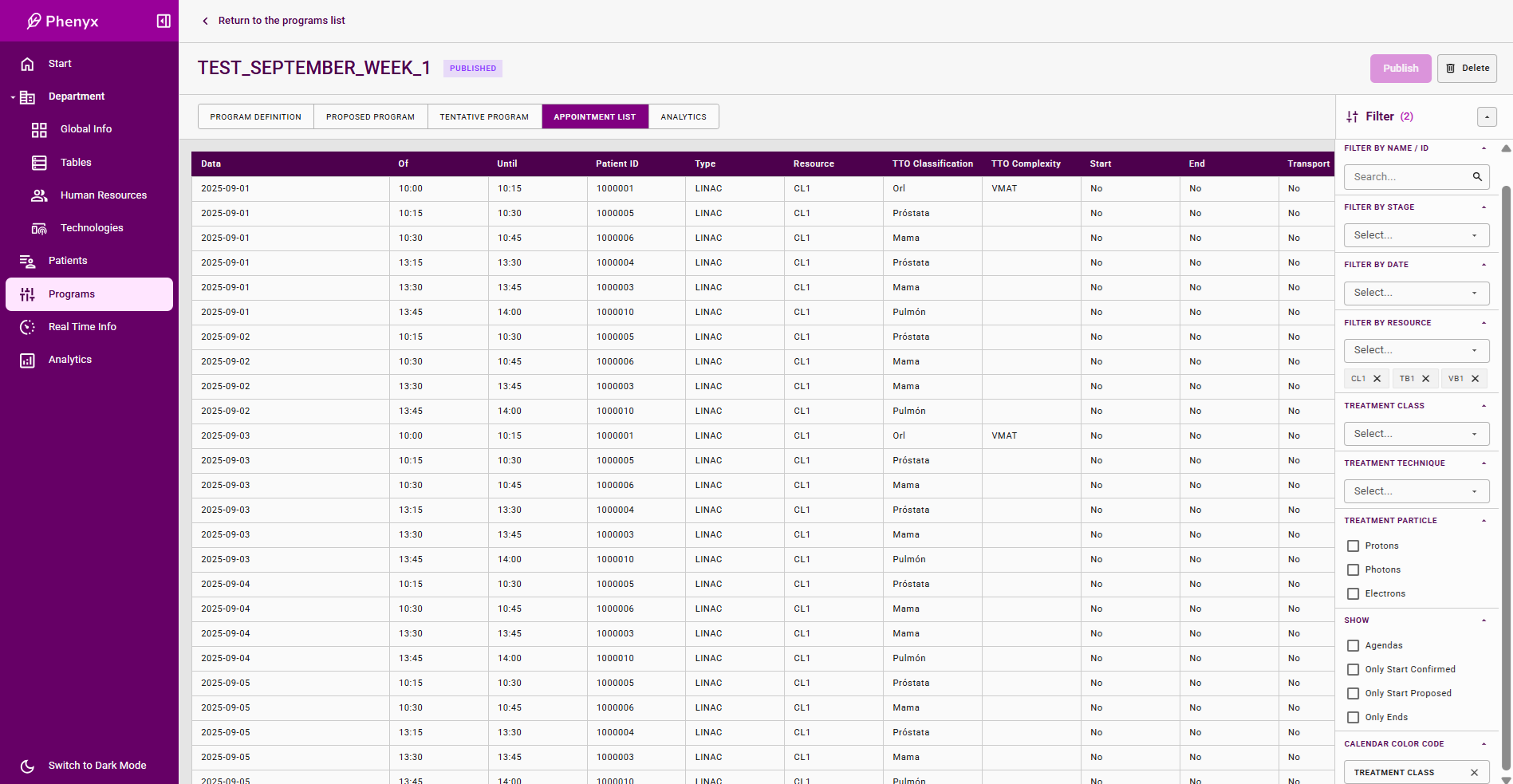The width and height of the screenshot is (1513, 784).
Task: Check the Only Start Confirmed option
Action: tap(1353, 670)
